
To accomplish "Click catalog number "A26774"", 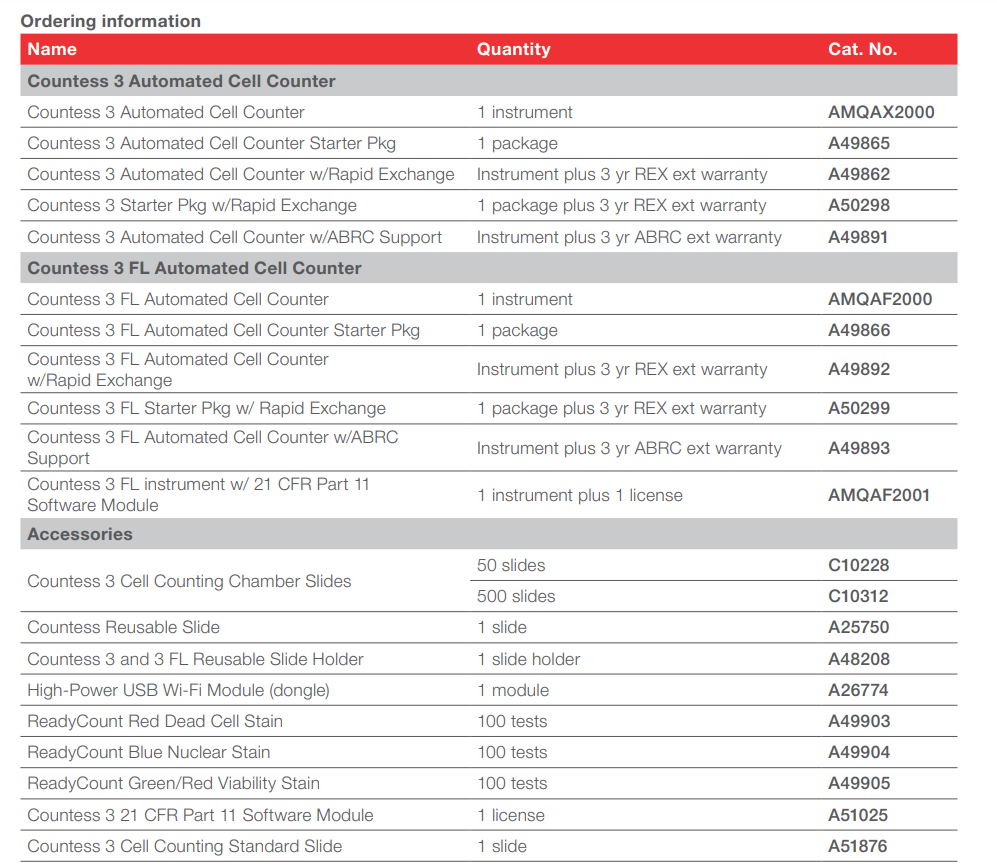I will (858, 691).
